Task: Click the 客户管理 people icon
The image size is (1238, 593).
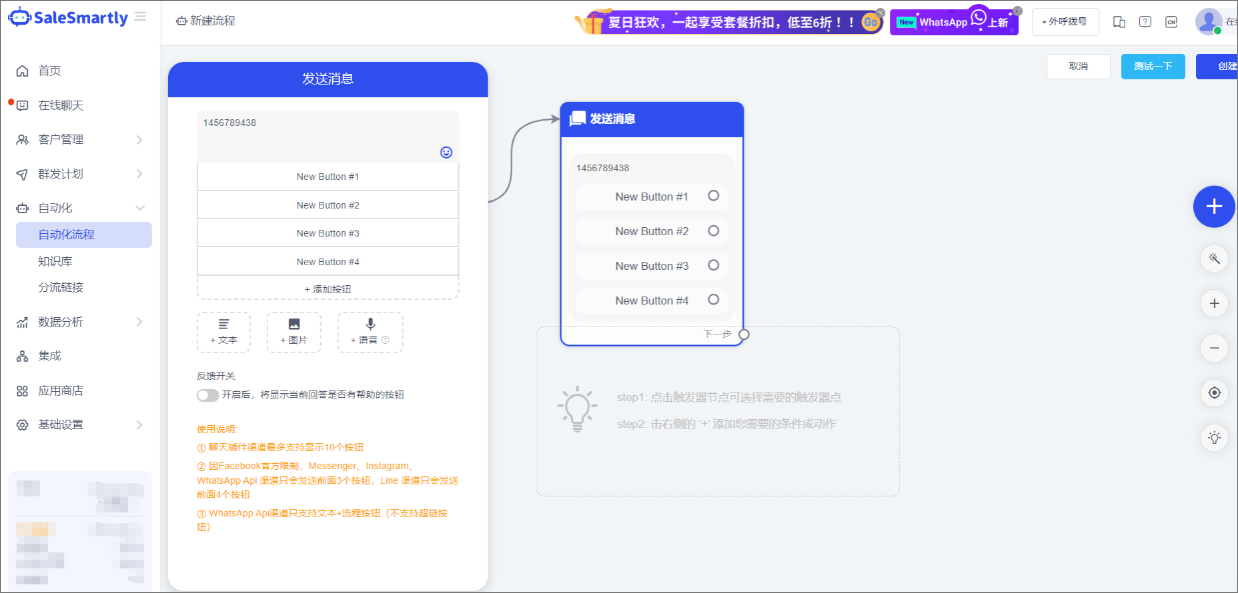Action: point(22,139)
